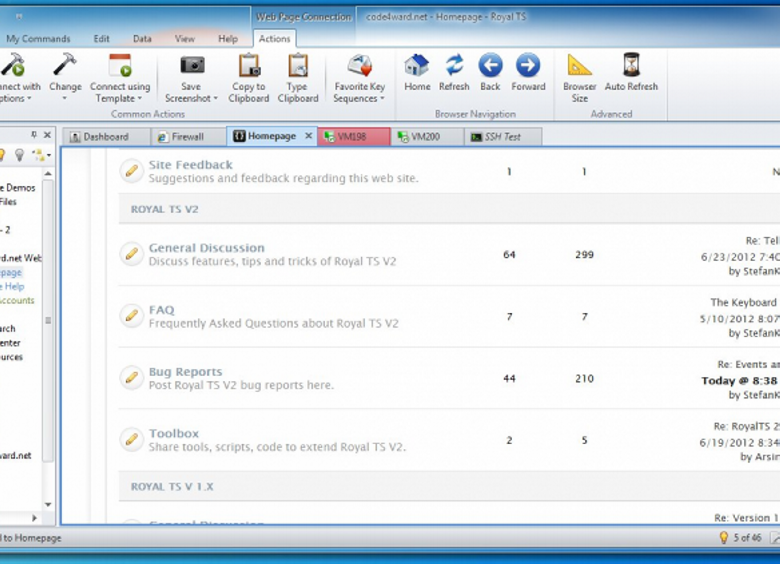This screenshot has height=564, width=780.
Task: Open sparkle icon dropdown in panel
Action: coord(49,155)
